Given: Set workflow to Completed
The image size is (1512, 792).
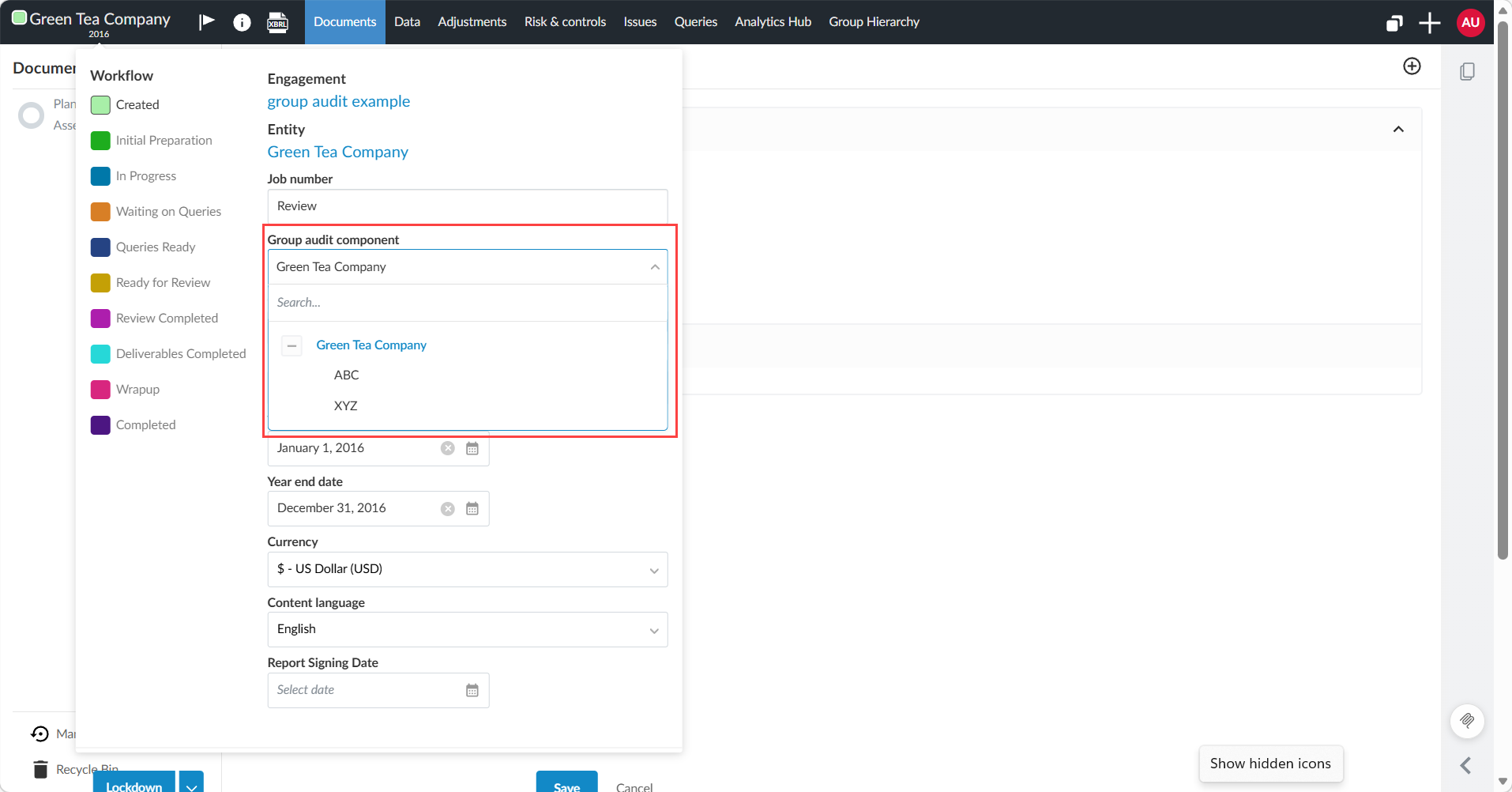Looking at the screenshot, I should pyautogui.click(x=134, y=424).
